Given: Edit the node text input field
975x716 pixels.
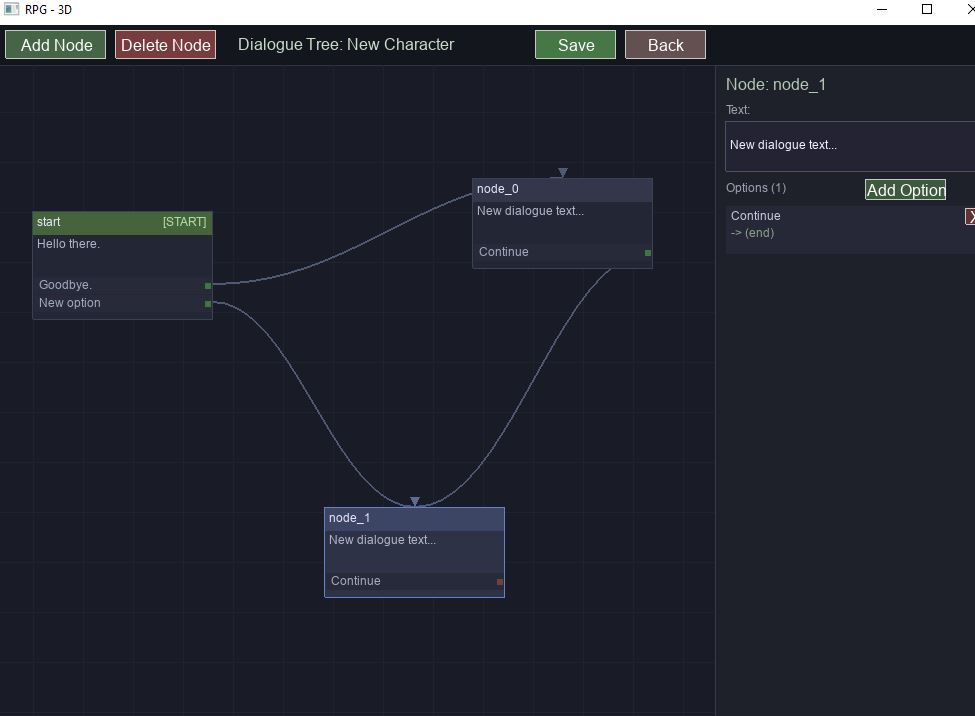Looking at the screenshot, I should pos(850,146).
